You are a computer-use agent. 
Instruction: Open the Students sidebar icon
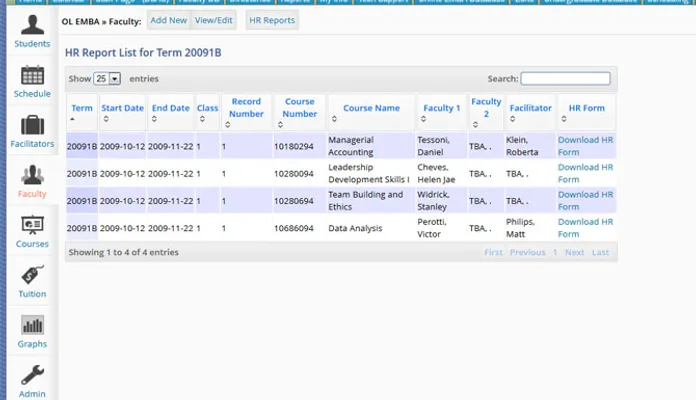click(32, 30)
